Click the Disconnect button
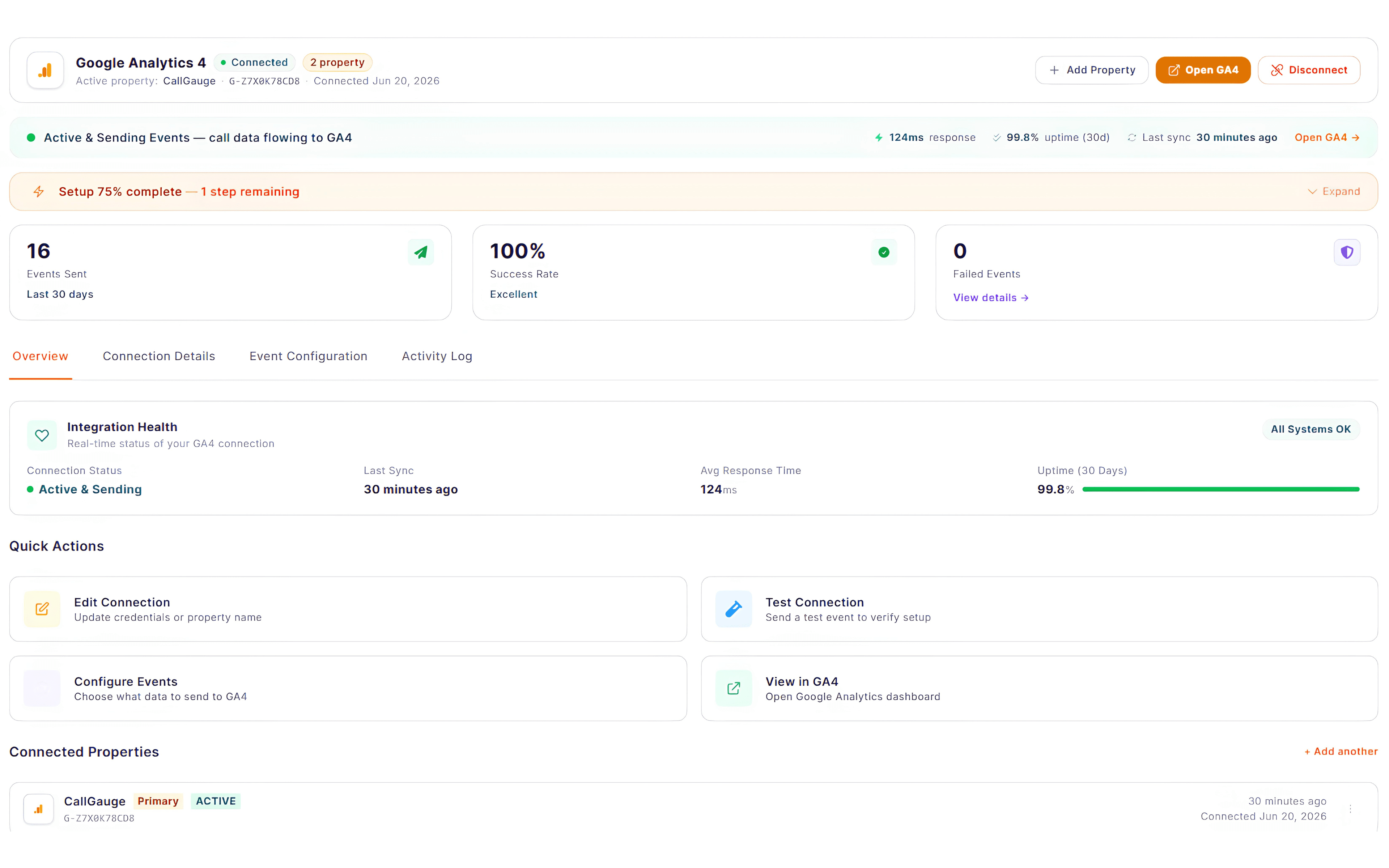This screenshot has width=1389, height=868. tap(1309, 70)
